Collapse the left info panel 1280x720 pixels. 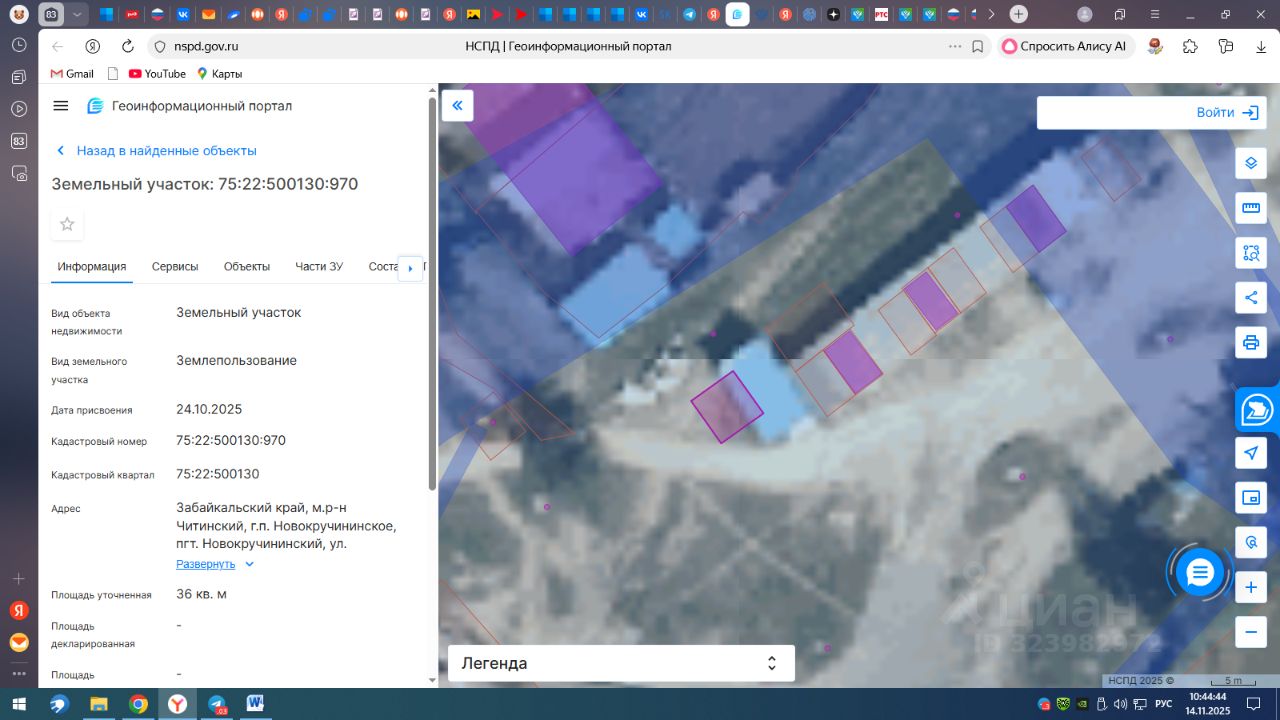457,106
